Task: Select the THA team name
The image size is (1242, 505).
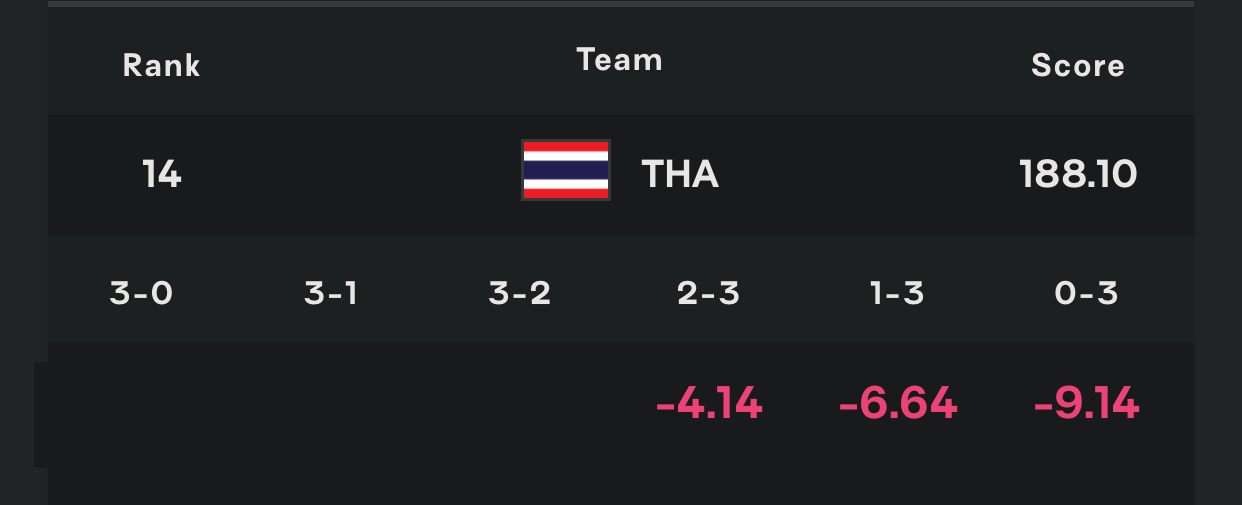Action: pyautogui.click(x=680, y=175)
